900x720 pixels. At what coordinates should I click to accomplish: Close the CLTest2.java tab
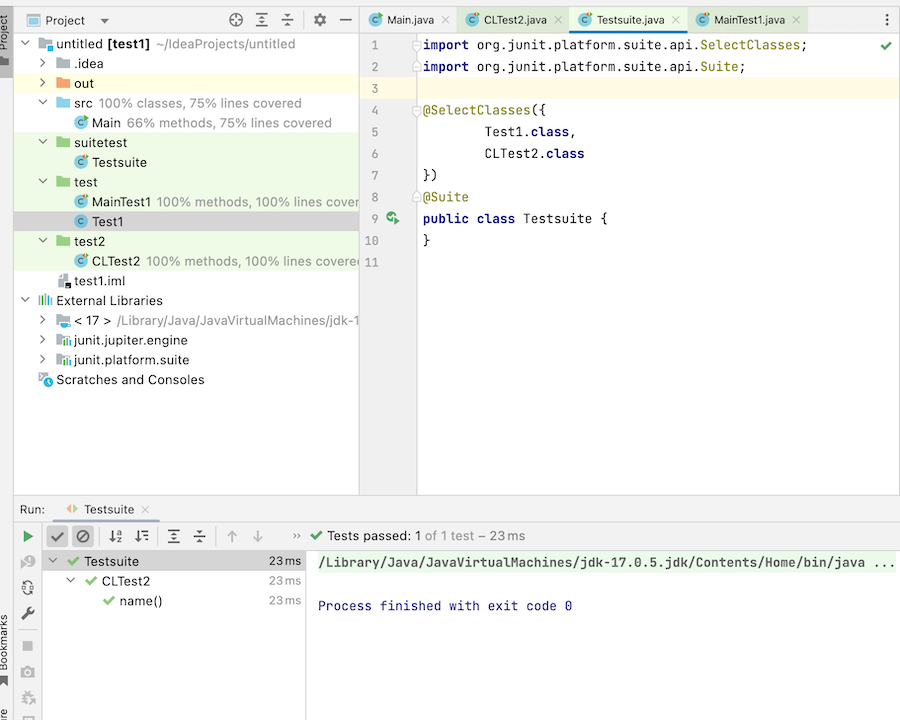point(558,20)
